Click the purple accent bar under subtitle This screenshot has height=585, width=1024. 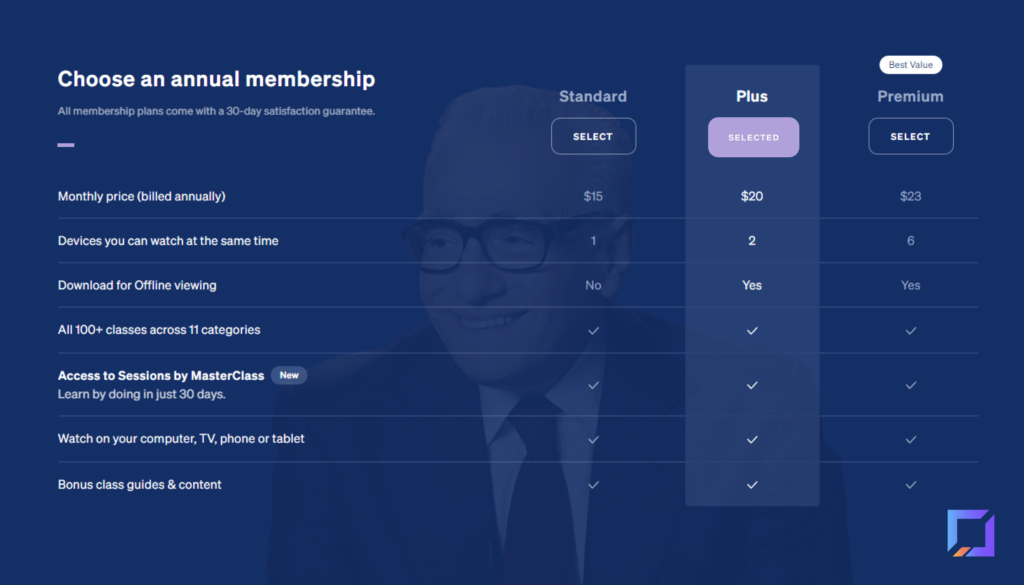point(66,145)
